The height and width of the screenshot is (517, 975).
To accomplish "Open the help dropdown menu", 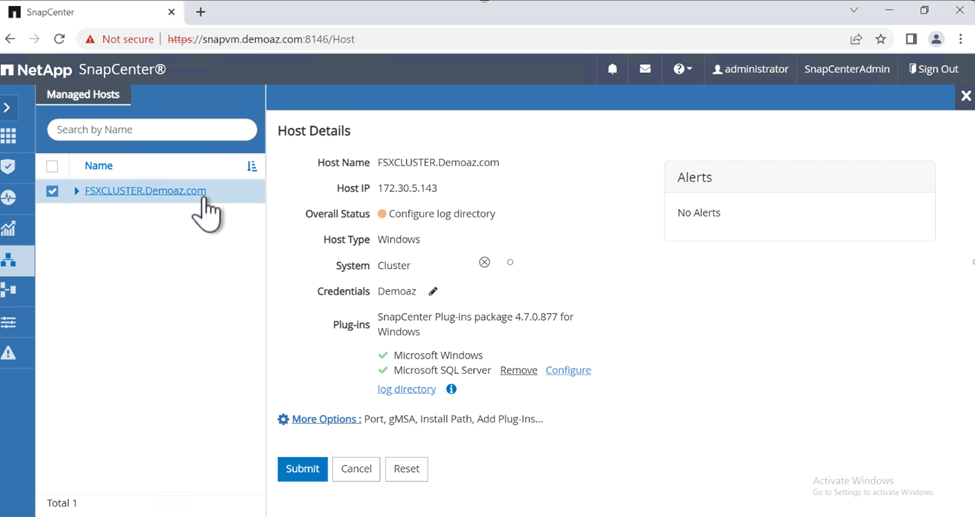I will pyautogui.click(x=683, y=69).
